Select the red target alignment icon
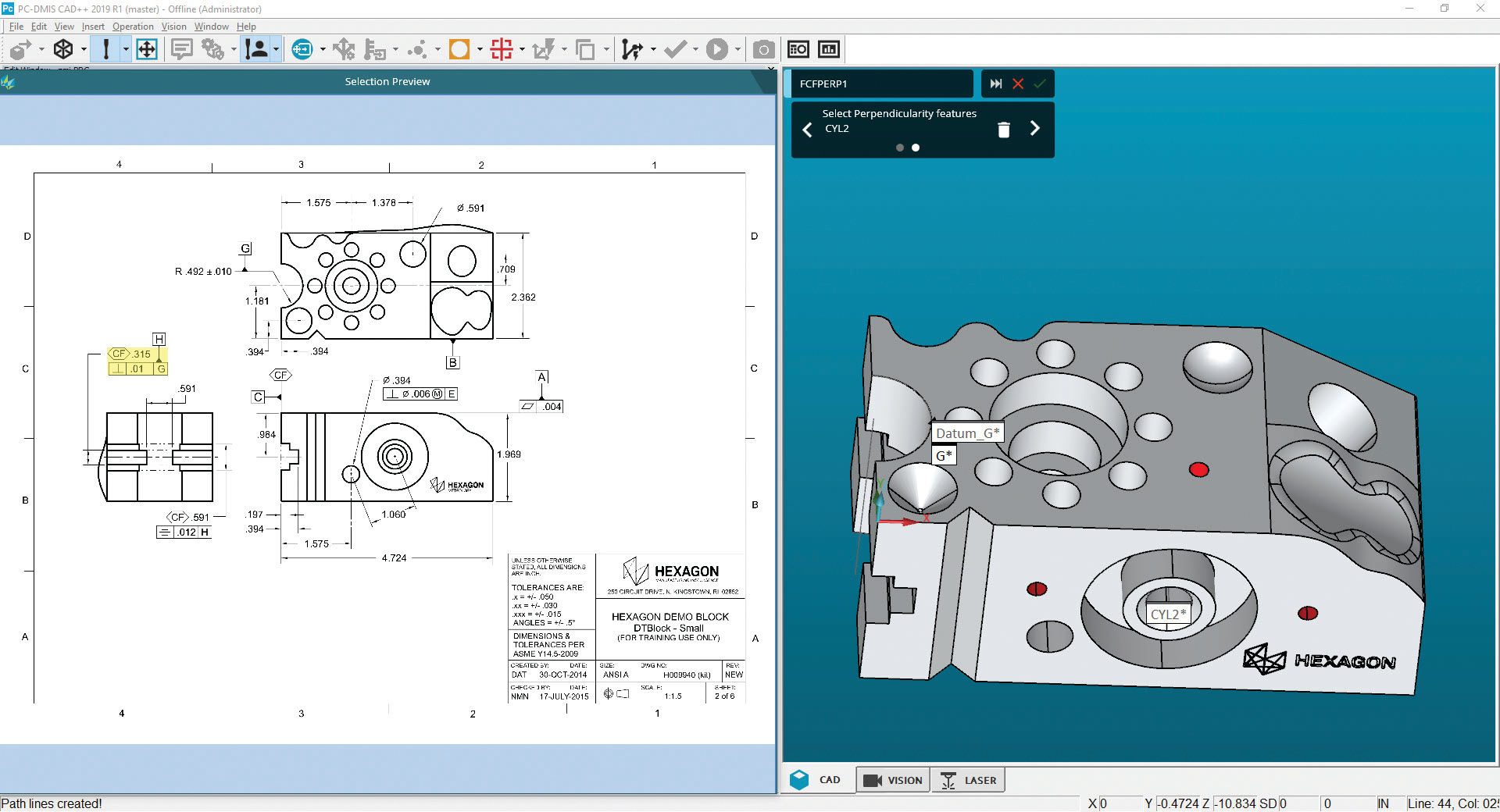This screenshot has width=1500, height=812. tap(502, 48)
